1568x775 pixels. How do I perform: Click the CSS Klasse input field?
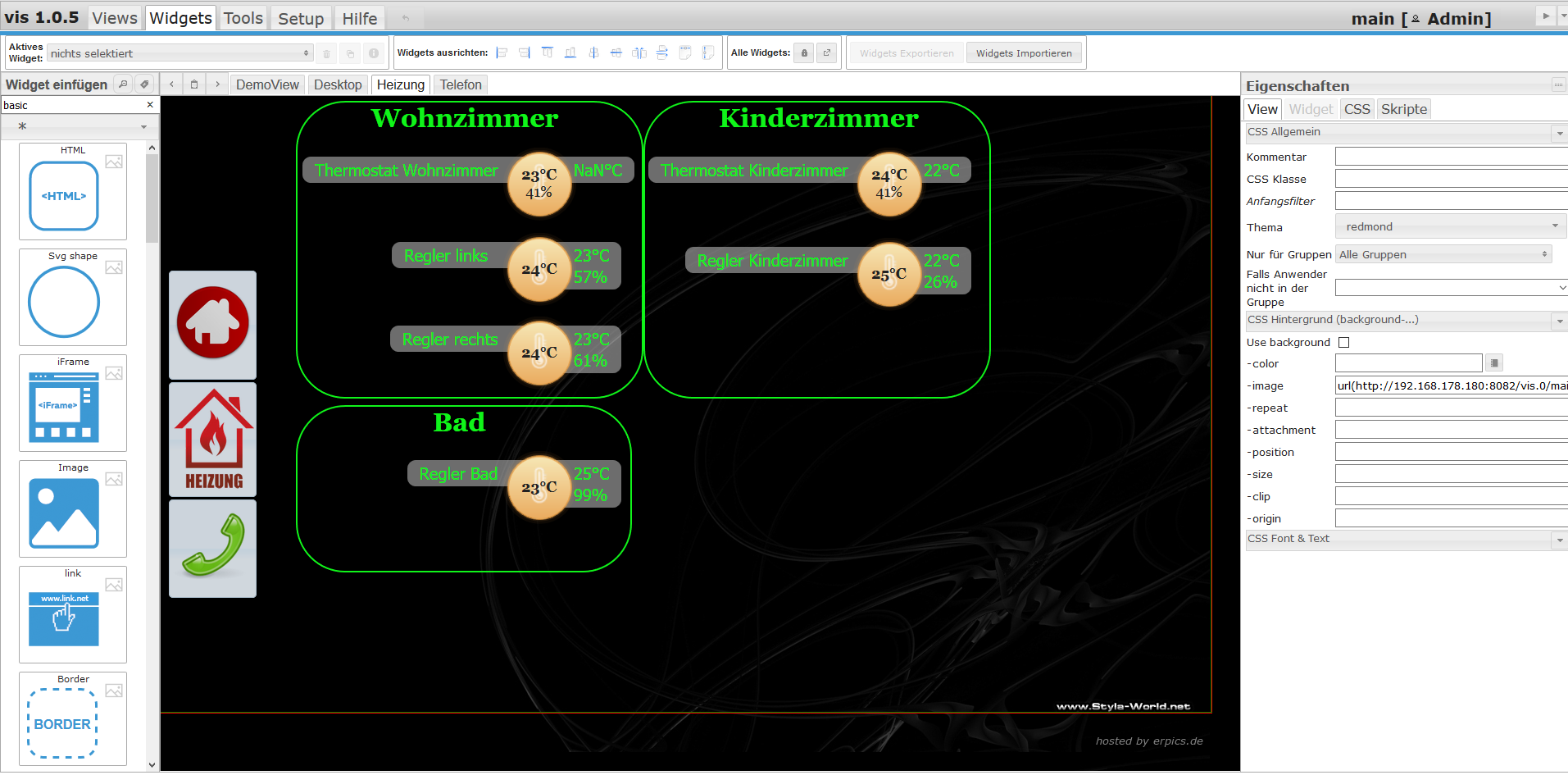click(1452, 179)
